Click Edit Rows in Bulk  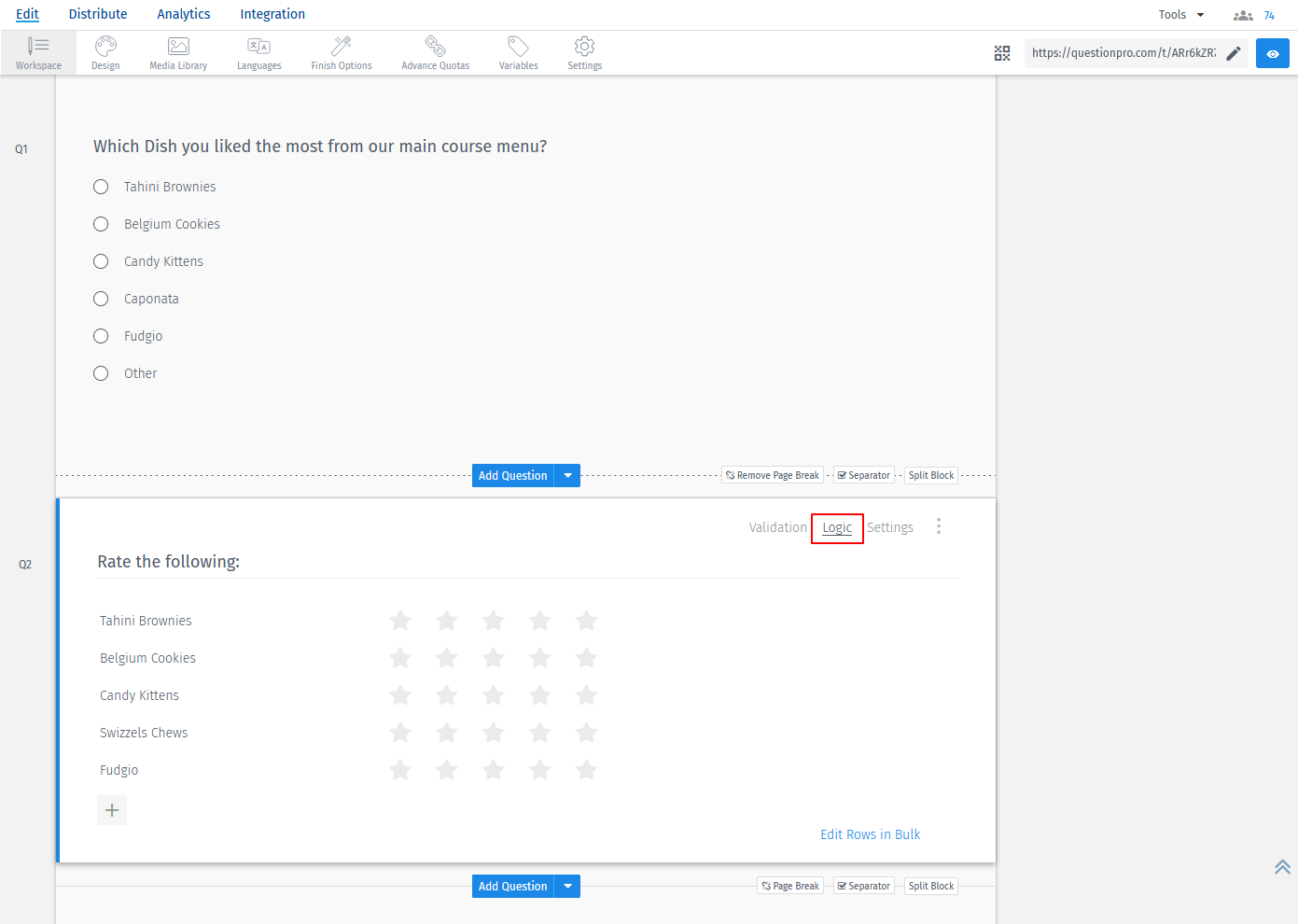click(870, 833)
